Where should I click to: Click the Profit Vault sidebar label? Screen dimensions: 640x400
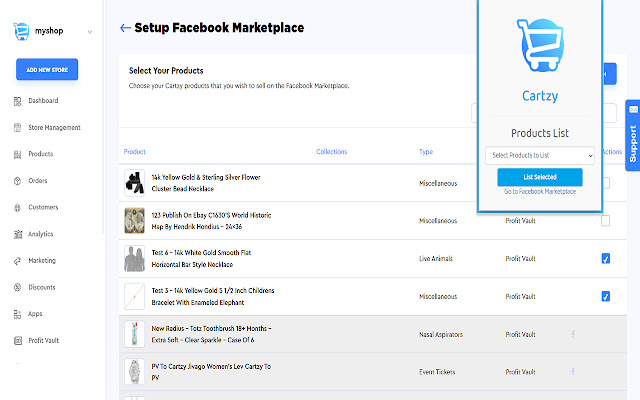(x=44, y=340)
